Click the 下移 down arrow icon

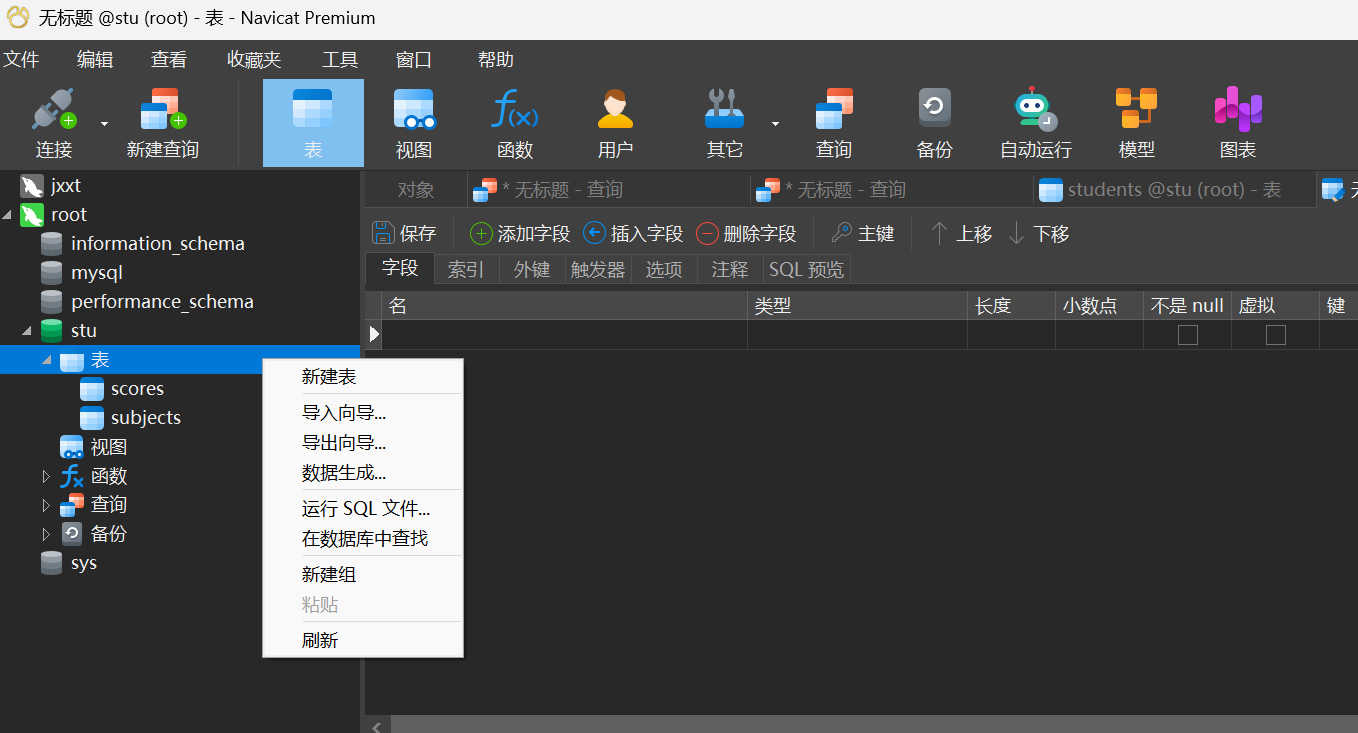tap(1017, 233)
